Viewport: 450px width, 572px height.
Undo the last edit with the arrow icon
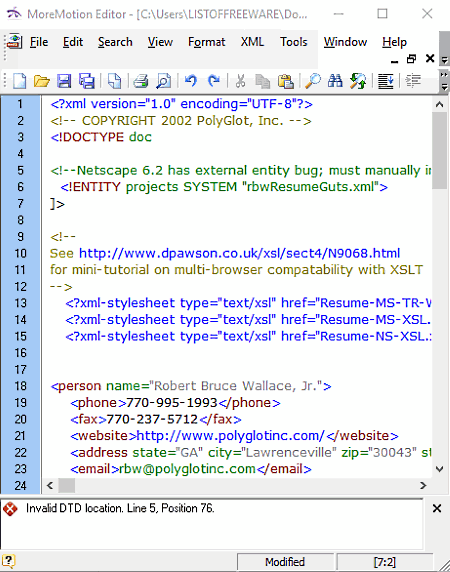[x=190, y=81]
